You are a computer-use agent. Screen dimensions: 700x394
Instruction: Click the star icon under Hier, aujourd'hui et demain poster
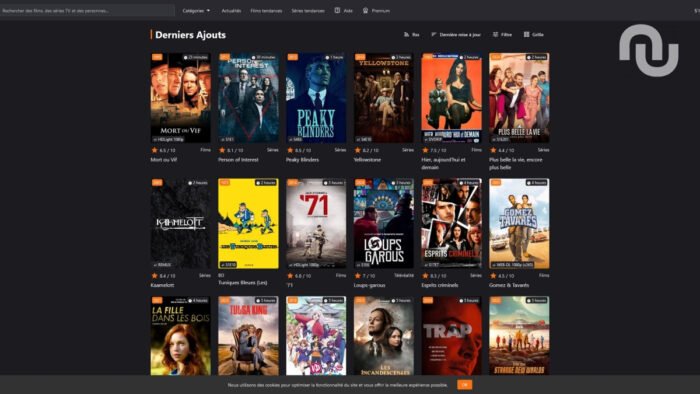[425, 150]
